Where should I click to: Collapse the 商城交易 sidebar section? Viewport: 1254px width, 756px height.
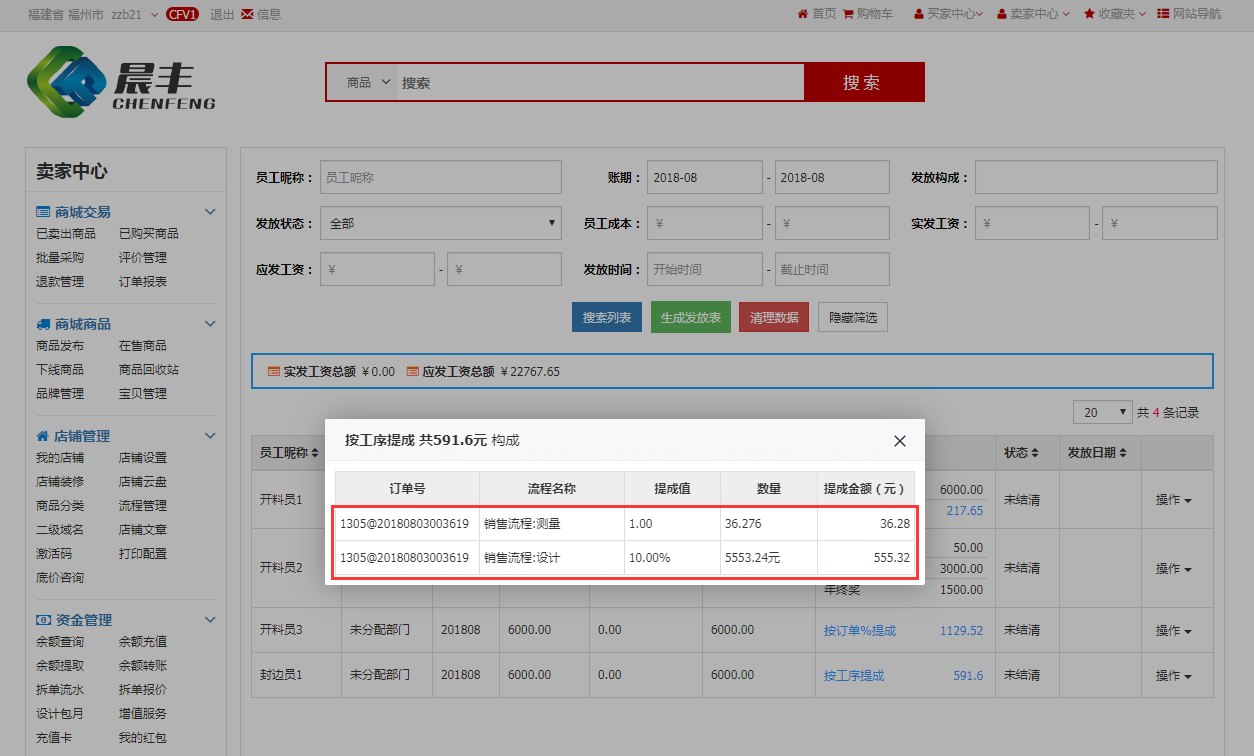point(210,212)
